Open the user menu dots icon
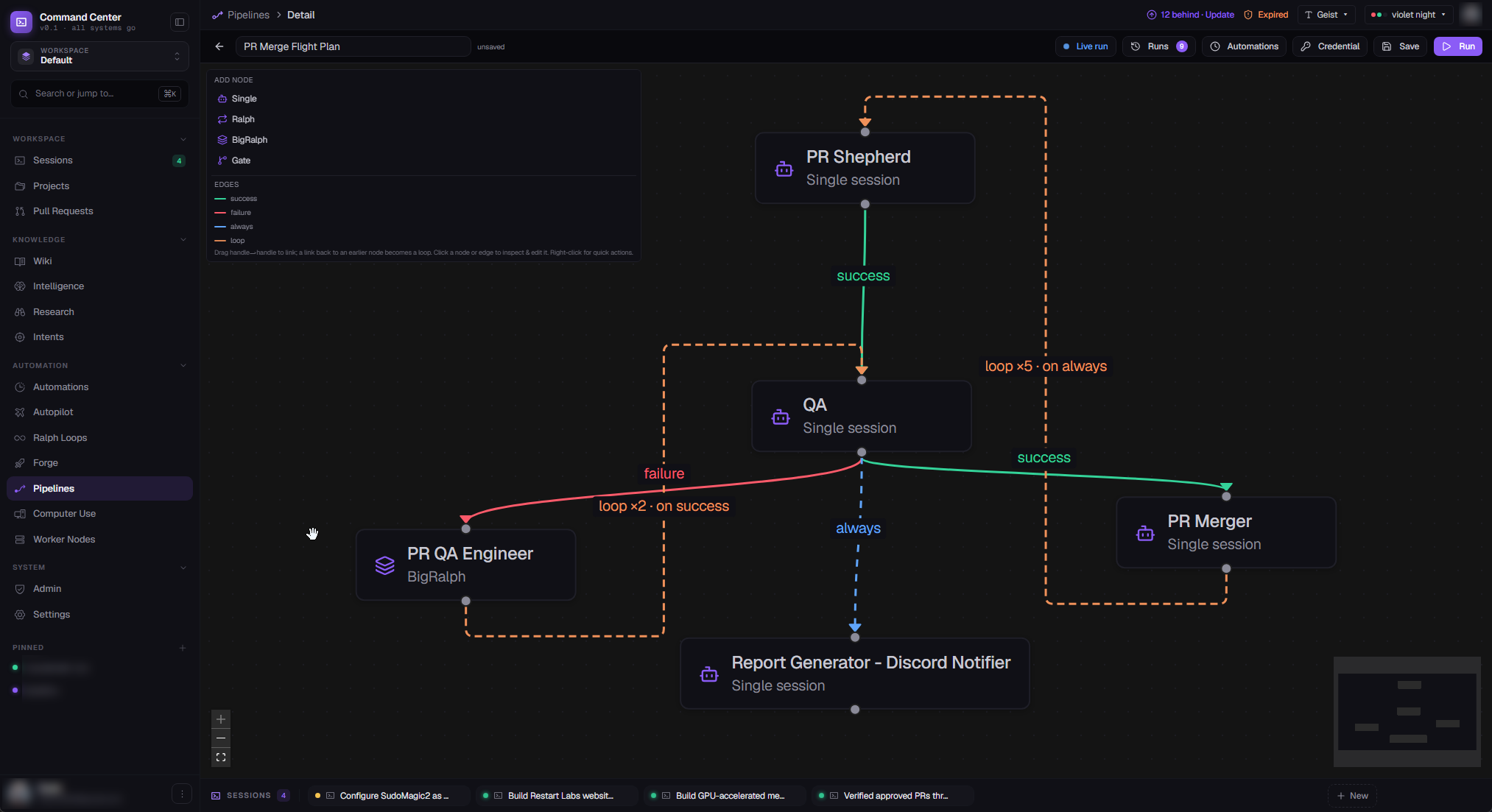 [182, 794]
